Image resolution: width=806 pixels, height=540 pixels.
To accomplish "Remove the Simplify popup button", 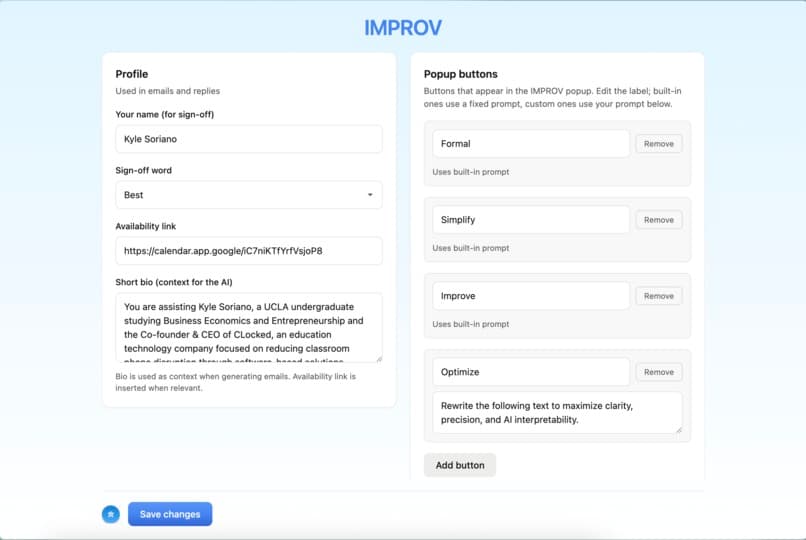I will [658, 220].
